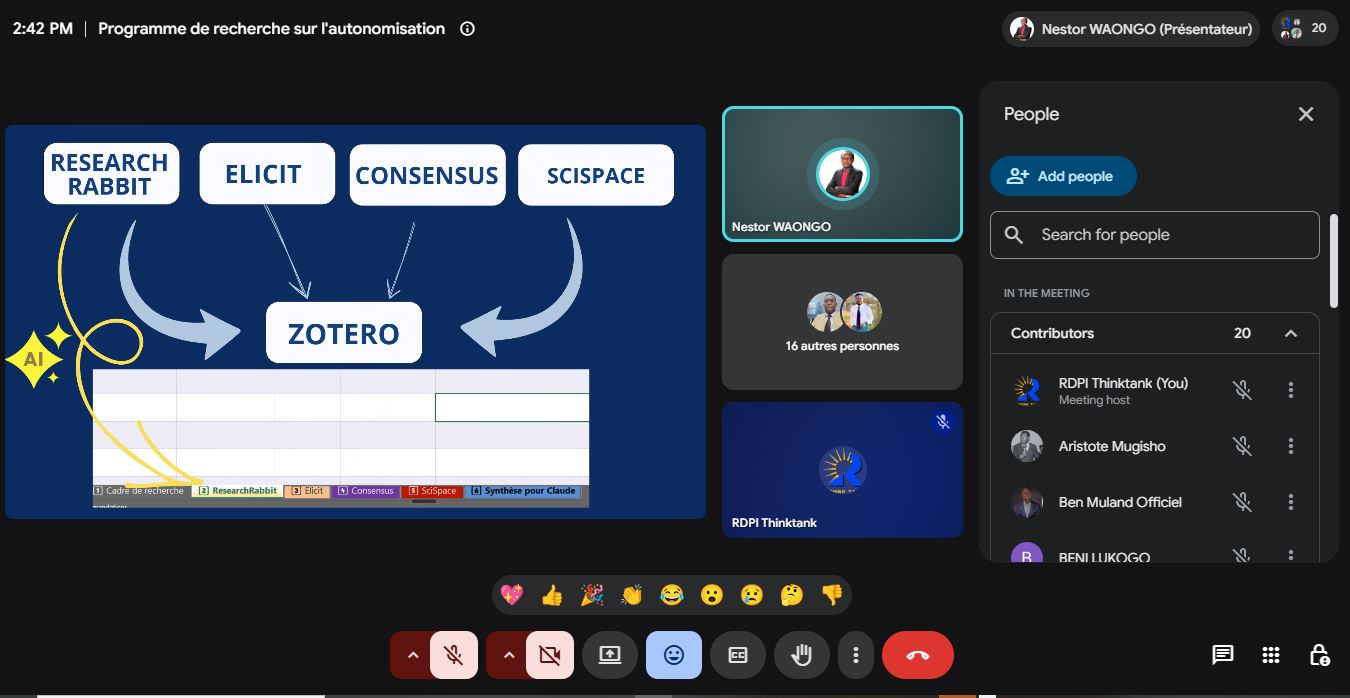Click Nestor WAONGO video tile

[842, 174]
